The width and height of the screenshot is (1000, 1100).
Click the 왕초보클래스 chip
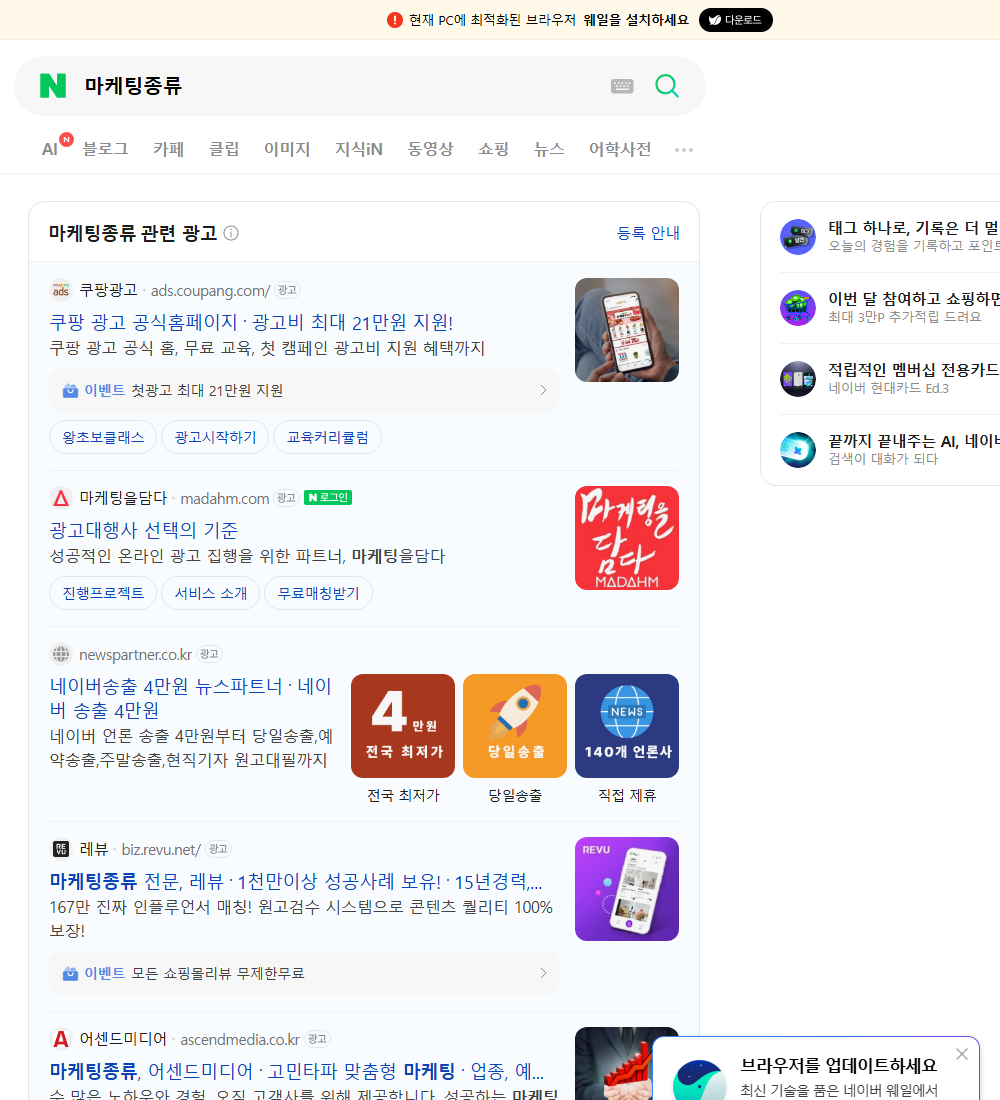coord(103,438)
